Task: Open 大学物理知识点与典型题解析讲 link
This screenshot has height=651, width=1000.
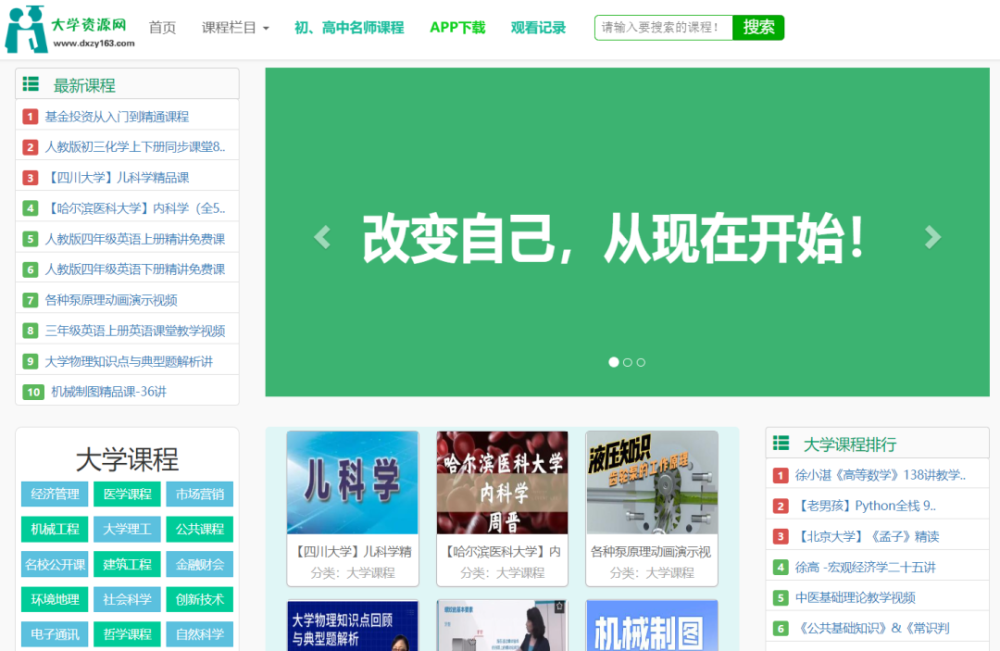Action: pyautogui.click(x=129, y=362)
